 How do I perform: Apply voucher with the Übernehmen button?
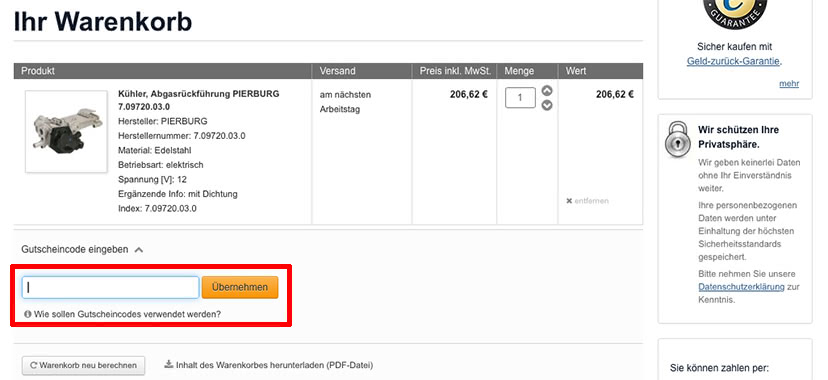240,287
